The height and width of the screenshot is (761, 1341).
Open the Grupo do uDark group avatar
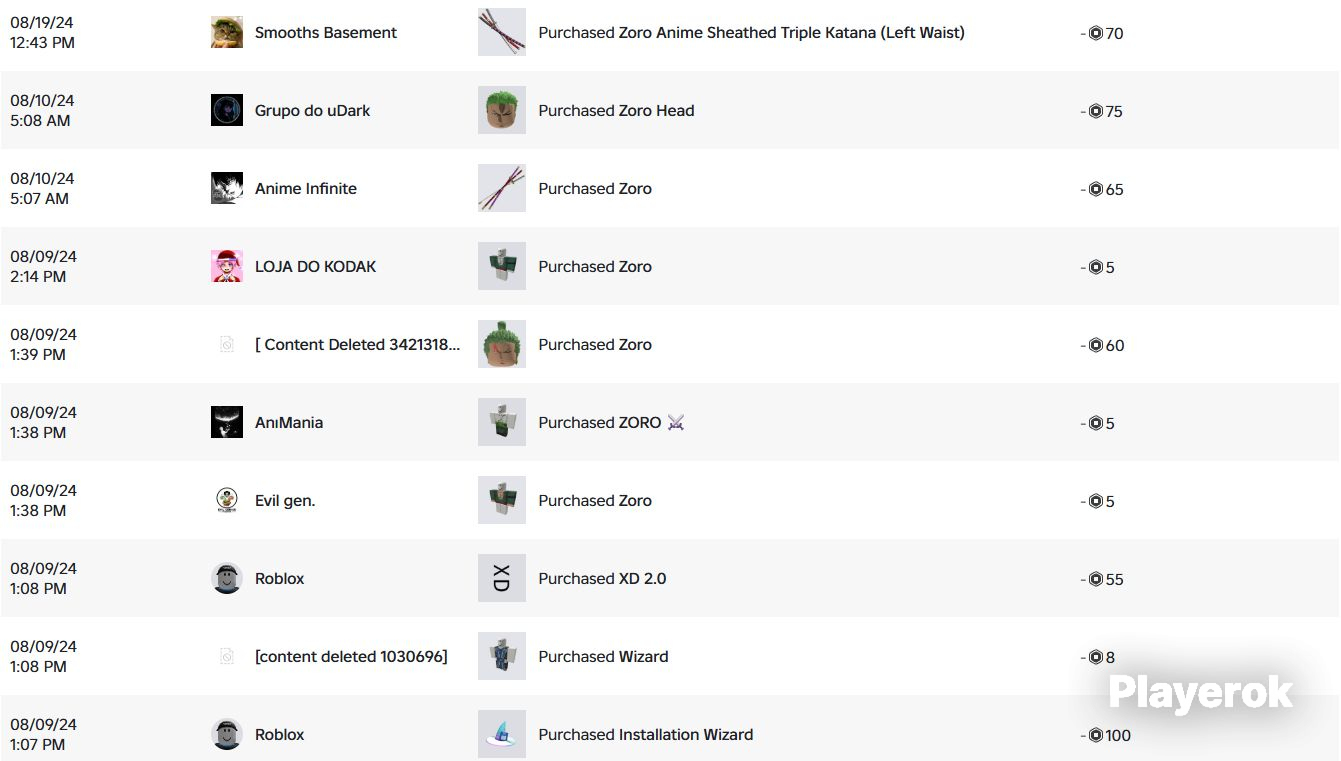tap(227, 110)
